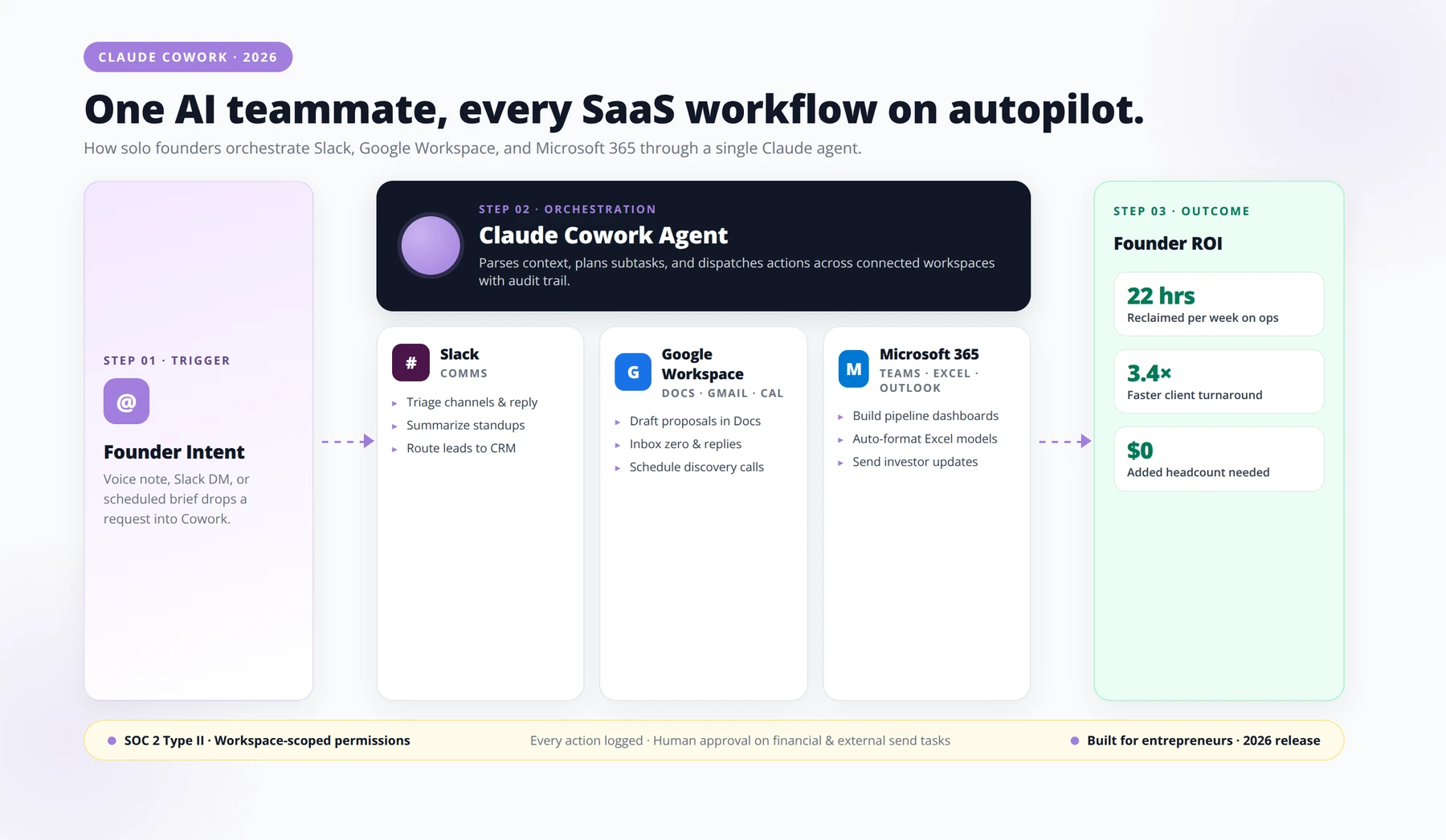
Task: Select the Founder Intent @ icon
Action: [126, 402]
